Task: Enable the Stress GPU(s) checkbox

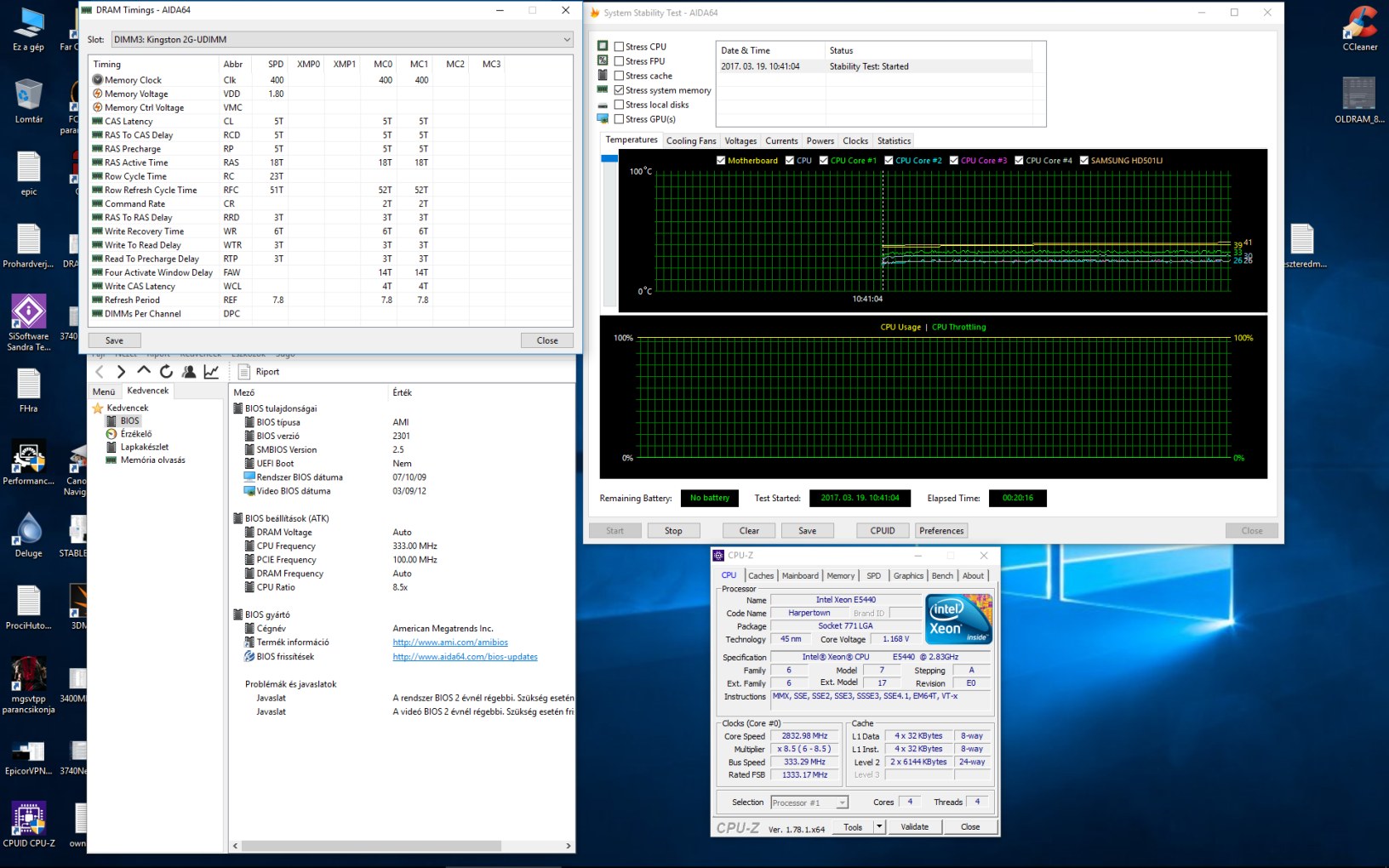Action: click(x=619, y=119)
